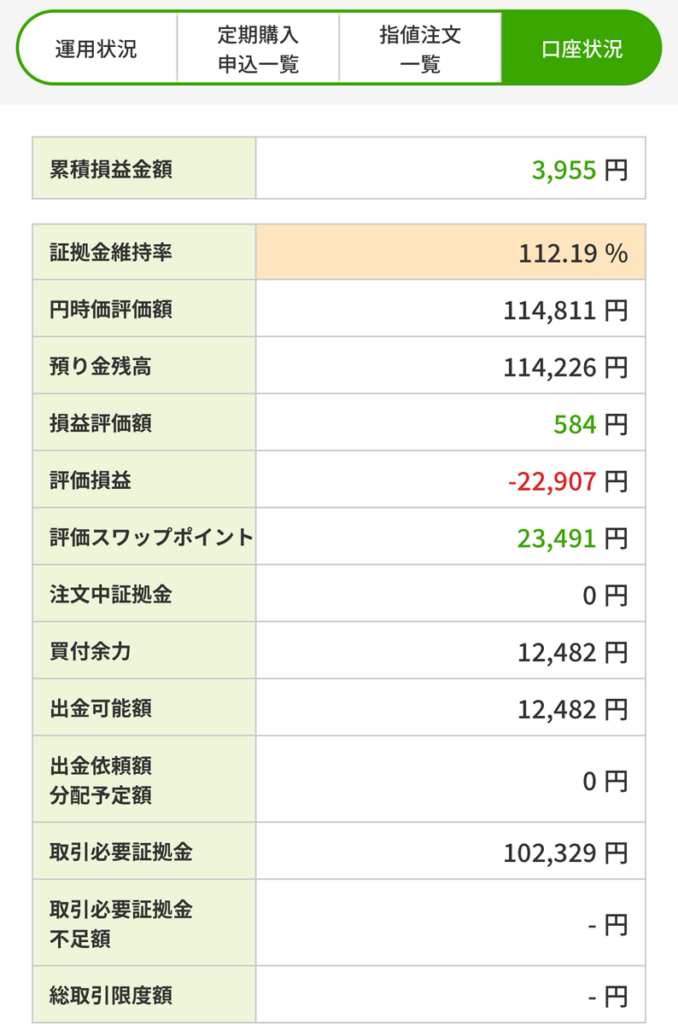Click the 出金可能額 row label
This screenshot has width=678, height=1024.
coord(101,707)
